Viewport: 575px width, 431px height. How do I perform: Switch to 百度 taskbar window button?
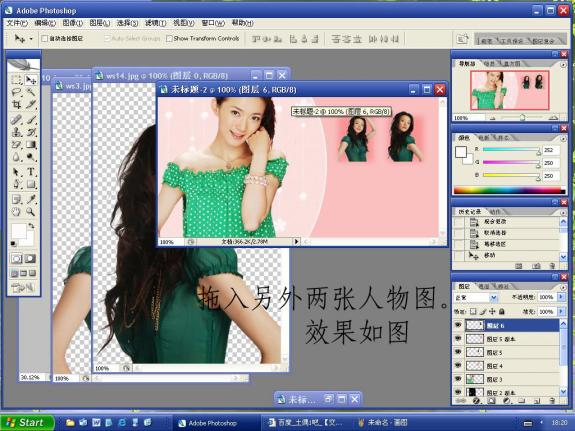point(305,423)
